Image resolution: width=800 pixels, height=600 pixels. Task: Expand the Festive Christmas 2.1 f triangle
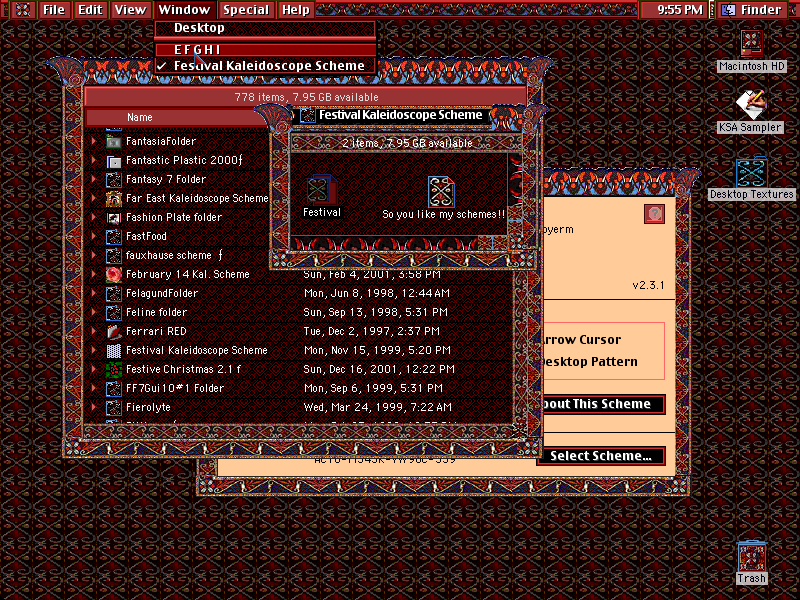point(93,369)
